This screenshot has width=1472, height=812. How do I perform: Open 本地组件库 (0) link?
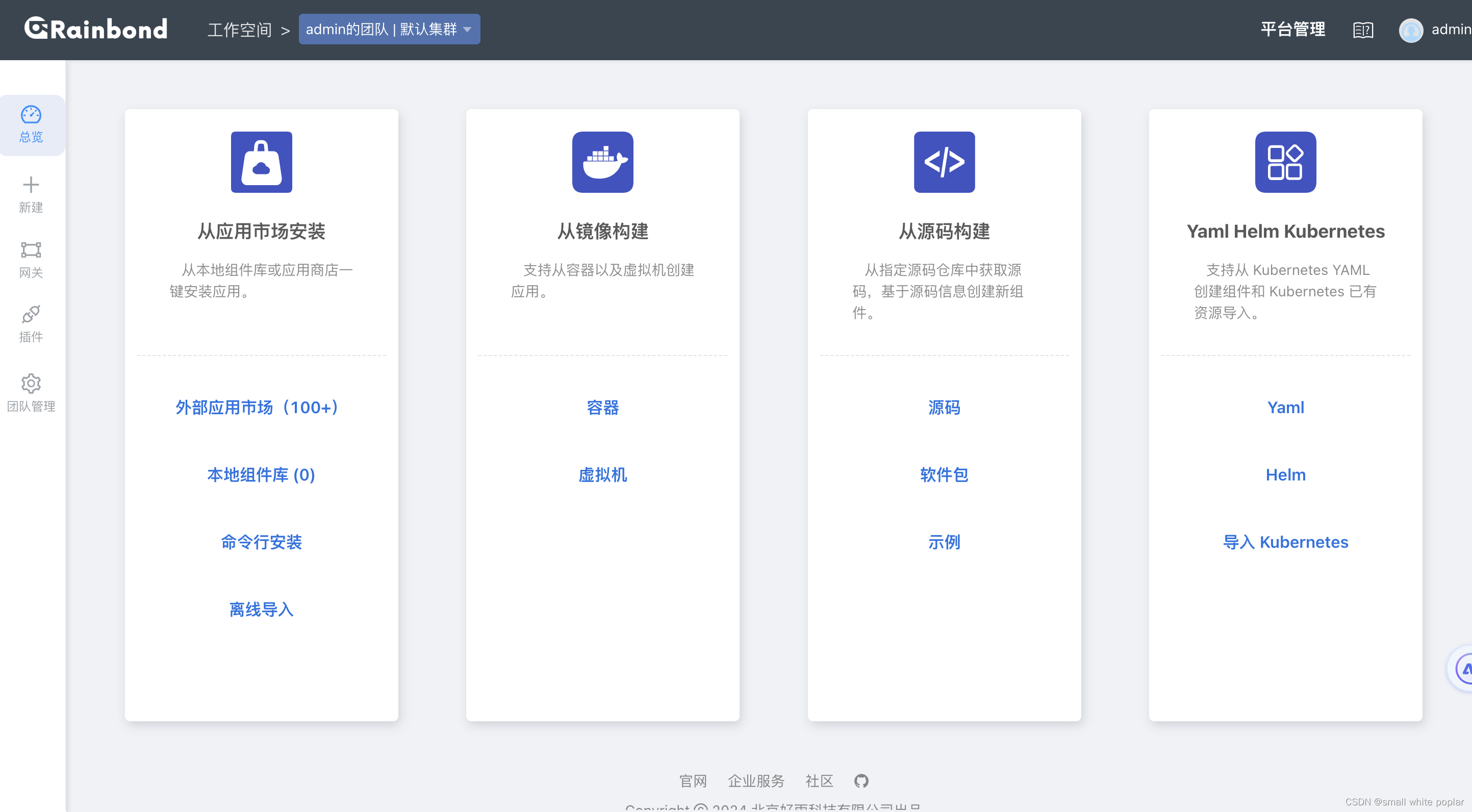point(261,475)
